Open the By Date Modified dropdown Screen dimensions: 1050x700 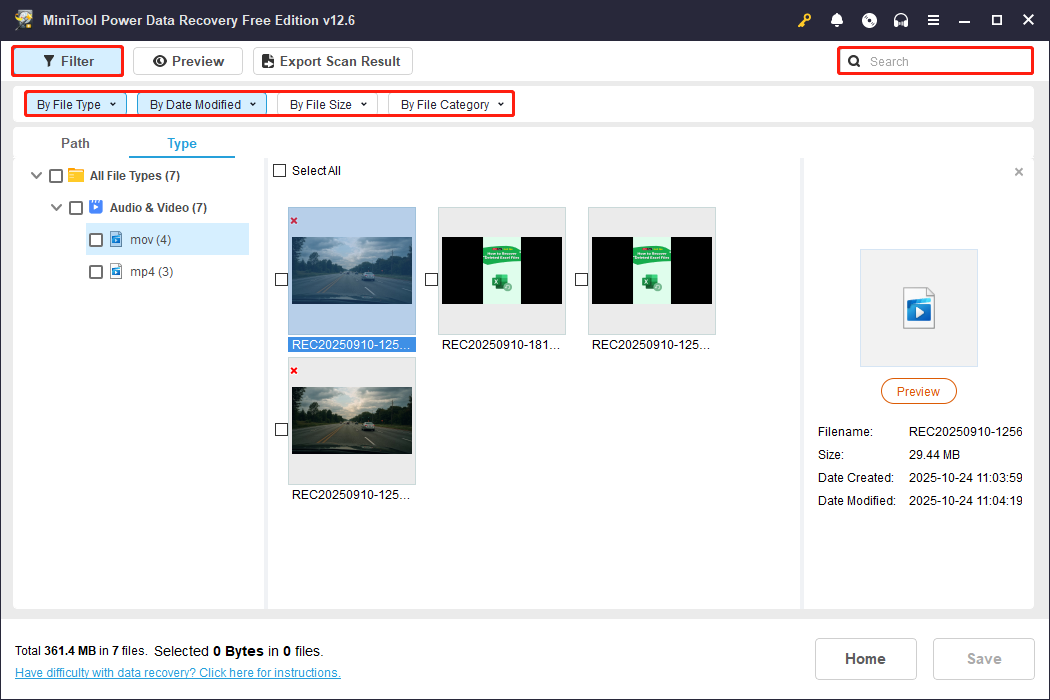[x=201, y=103]
